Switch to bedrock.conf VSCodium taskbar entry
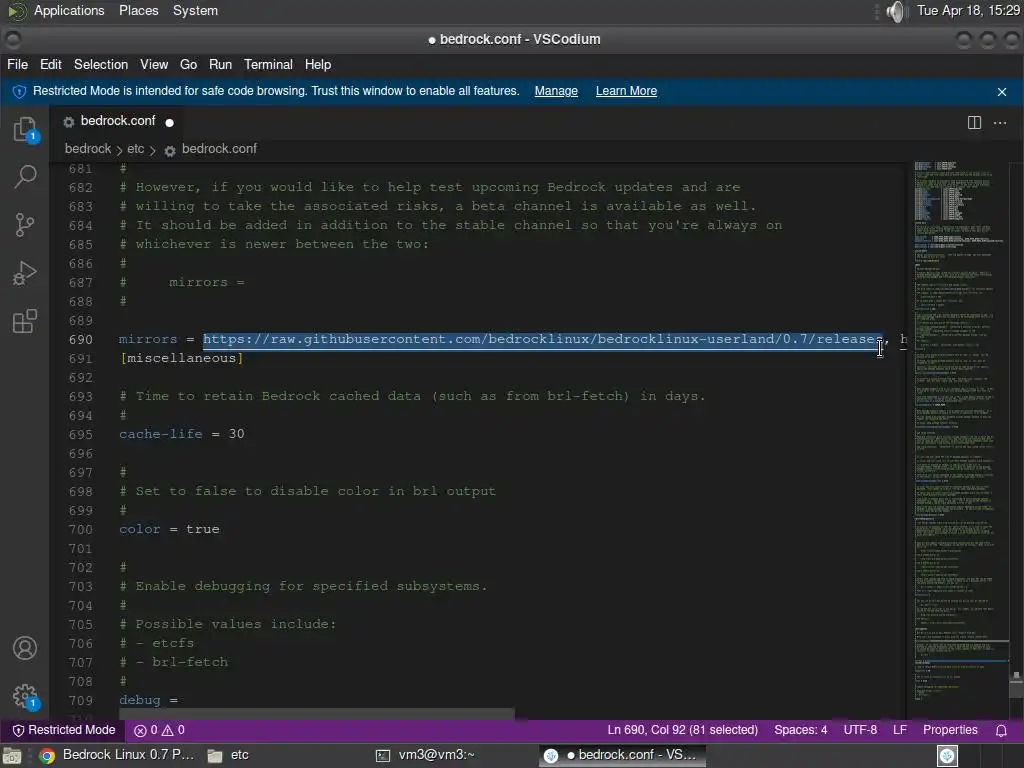The height and width of the screenshot is (768, 1024). point(622,755)
